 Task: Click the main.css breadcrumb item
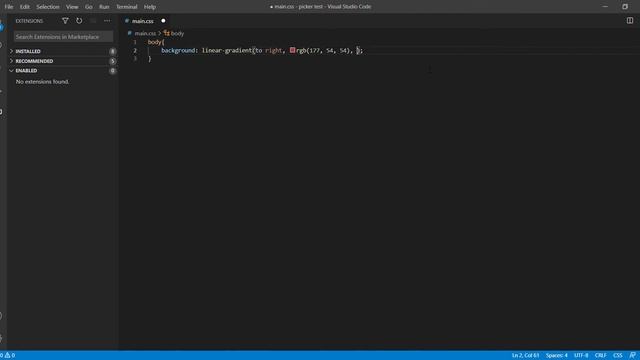pos(145,33)
